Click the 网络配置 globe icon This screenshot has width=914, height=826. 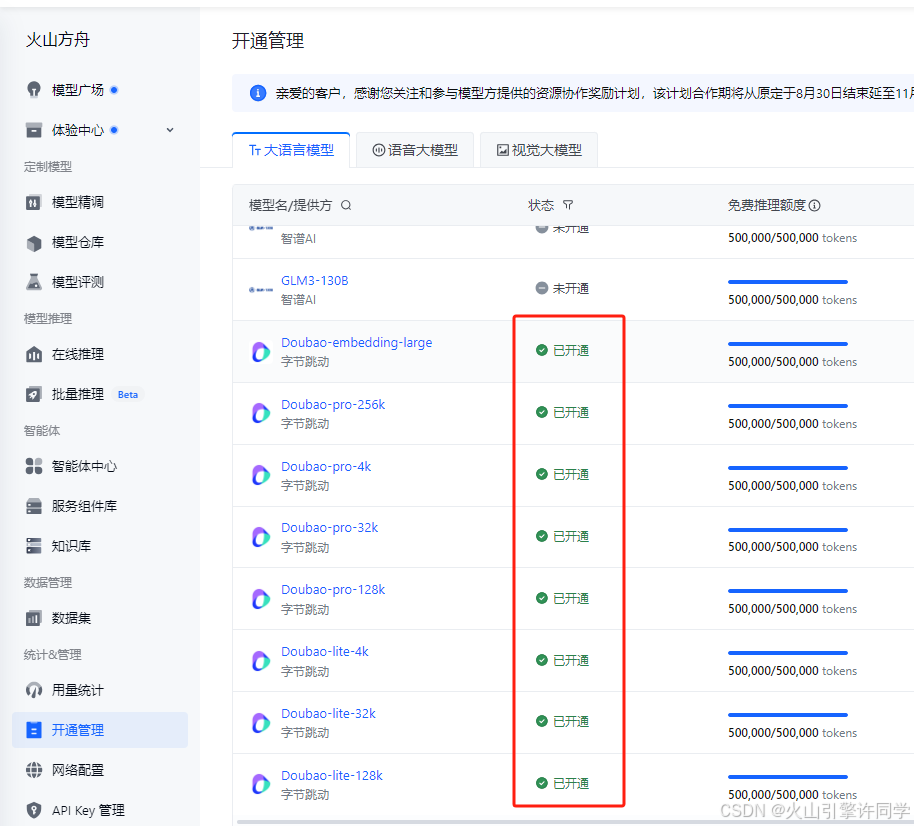34,770
